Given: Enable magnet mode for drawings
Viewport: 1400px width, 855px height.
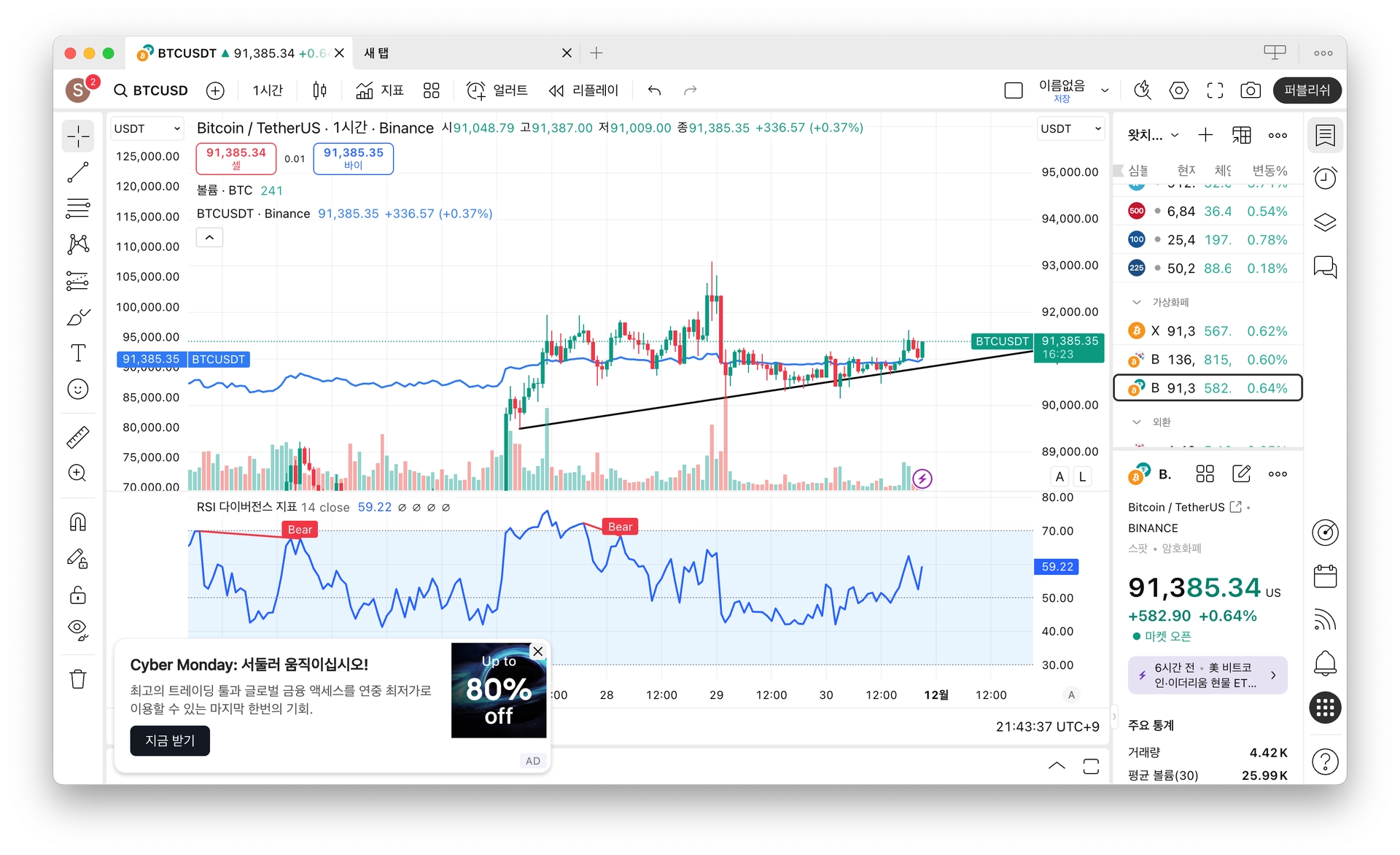Looking at the screenshot, I should (78, 522).
